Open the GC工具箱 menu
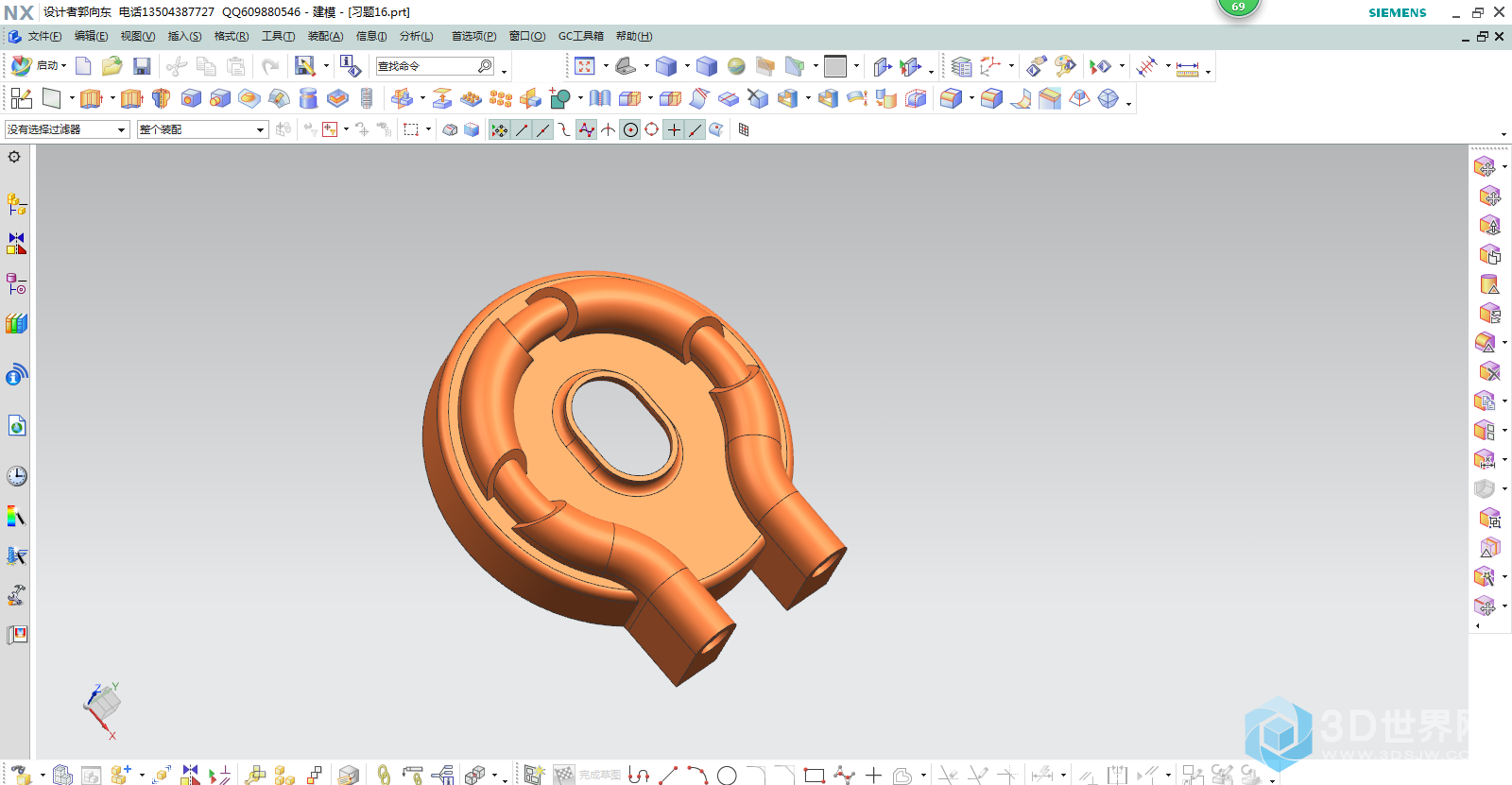 coord(580,36)
